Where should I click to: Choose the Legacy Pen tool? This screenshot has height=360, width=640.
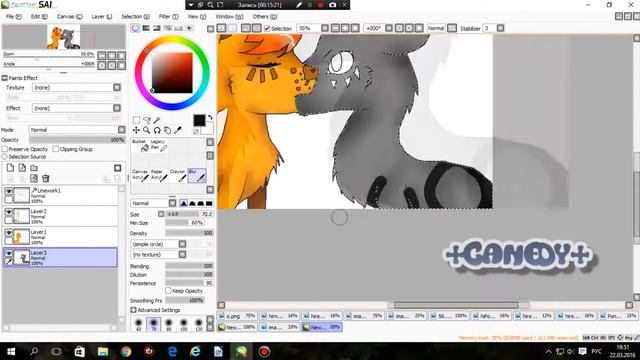(x=158, y=145)
